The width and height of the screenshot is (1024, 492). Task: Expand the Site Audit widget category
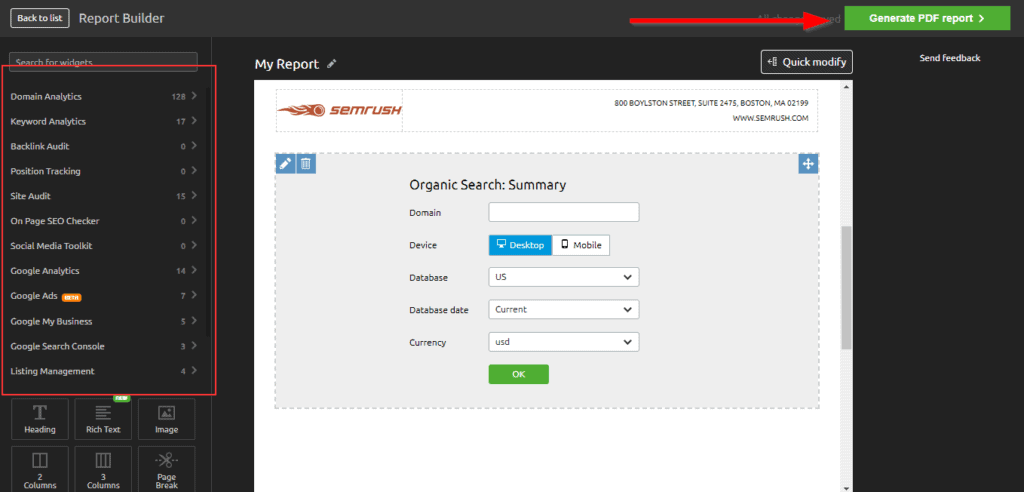point(103,196)
